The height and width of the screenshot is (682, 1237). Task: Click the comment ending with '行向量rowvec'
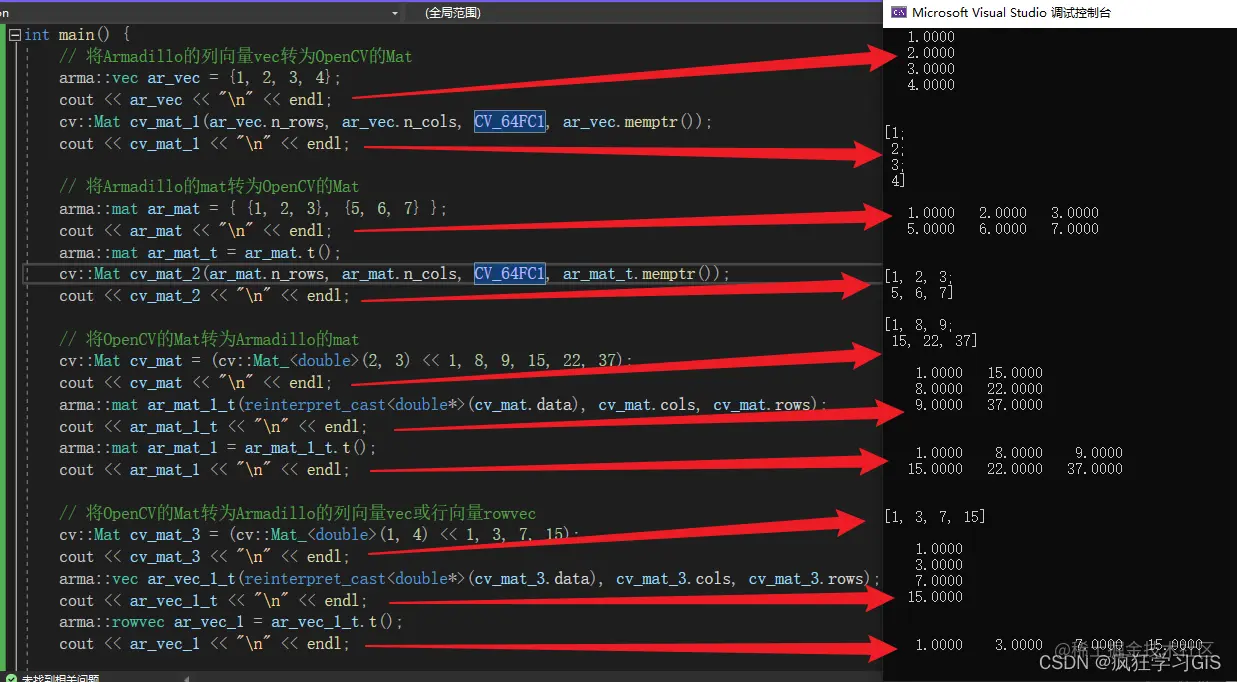click(298, 513)
